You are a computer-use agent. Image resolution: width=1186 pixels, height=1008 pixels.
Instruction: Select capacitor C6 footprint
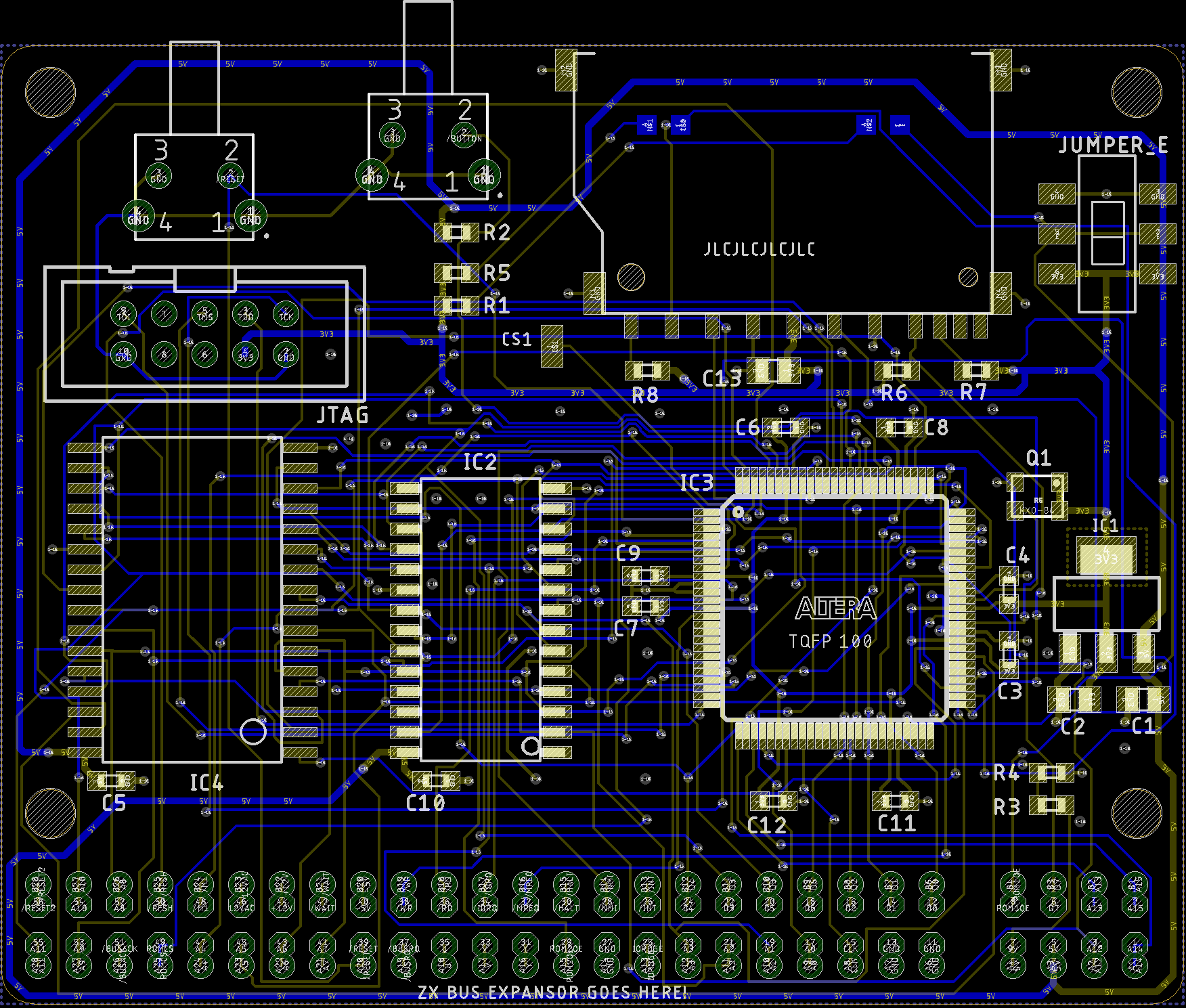[785, 427]
